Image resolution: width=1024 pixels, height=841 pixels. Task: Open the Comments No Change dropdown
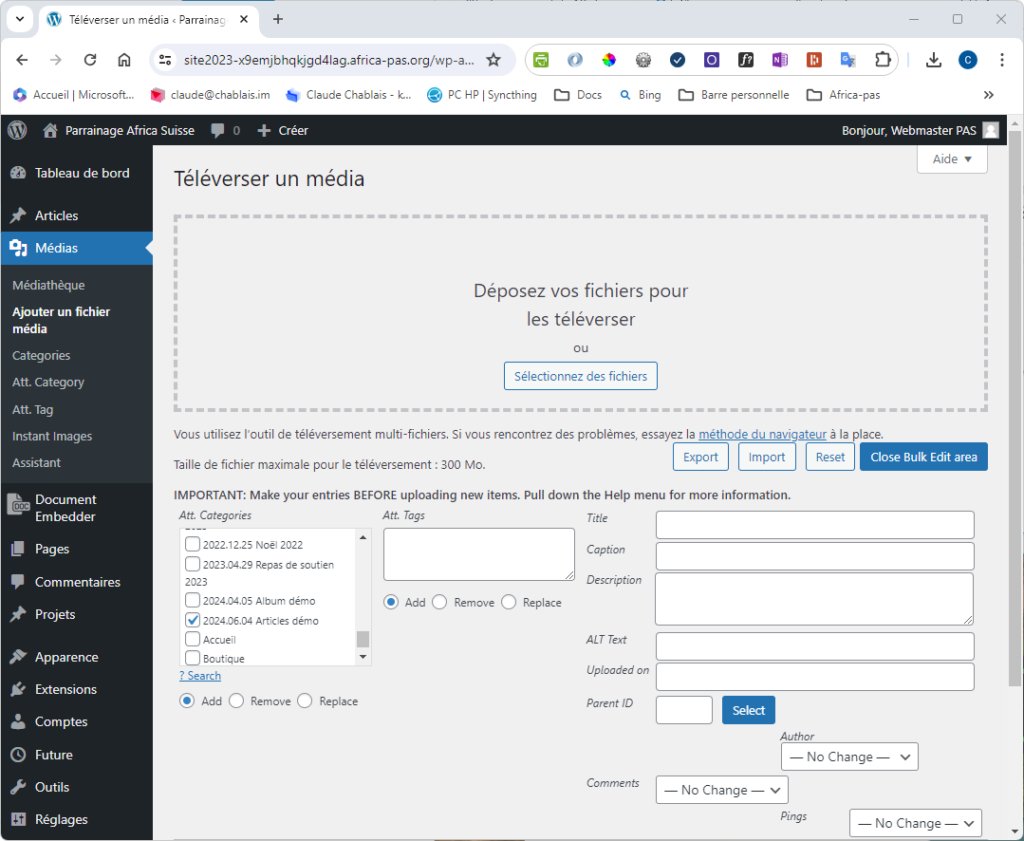coord(721,790)
